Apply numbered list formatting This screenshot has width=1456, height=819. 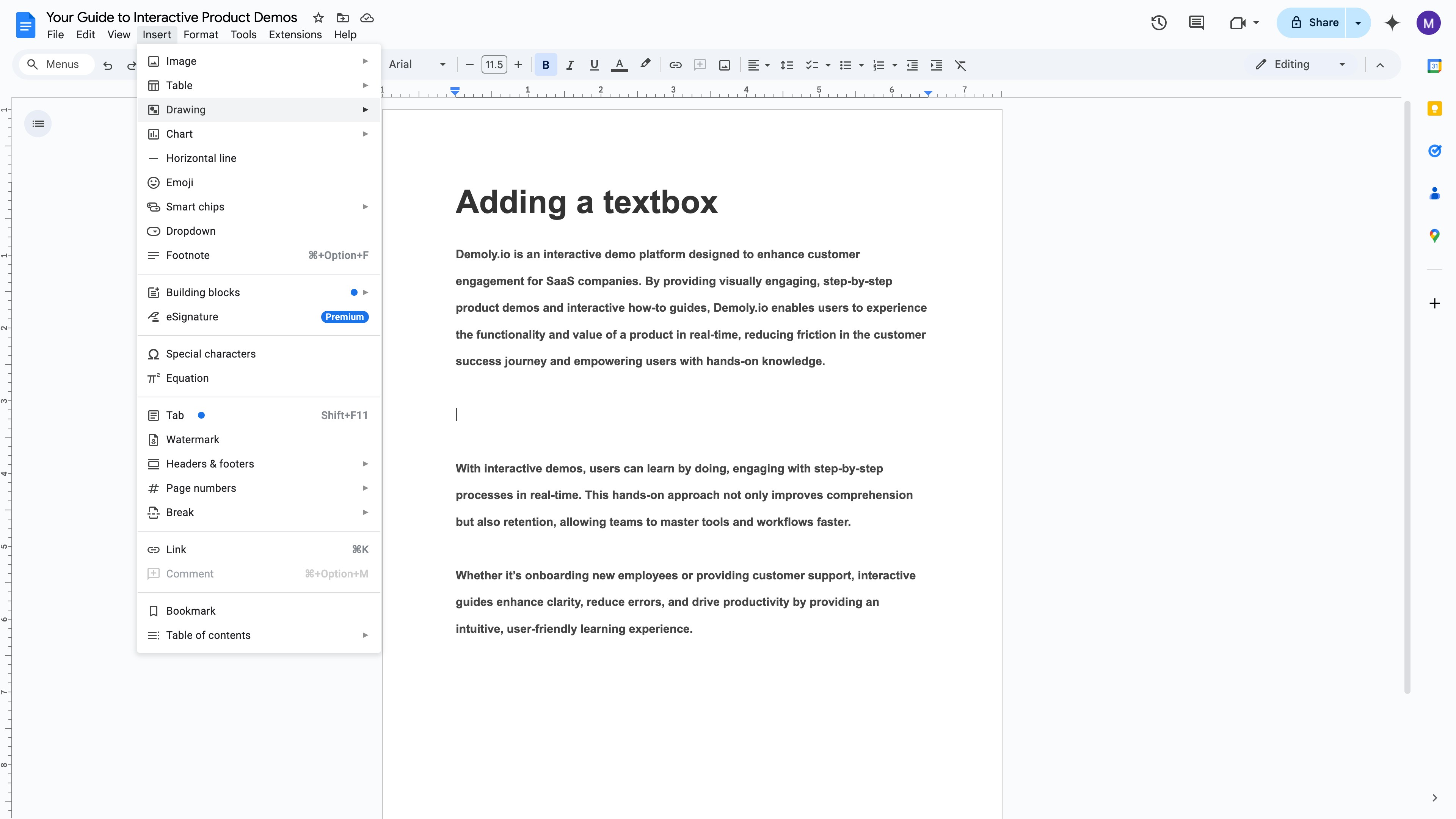click(879, 65)
